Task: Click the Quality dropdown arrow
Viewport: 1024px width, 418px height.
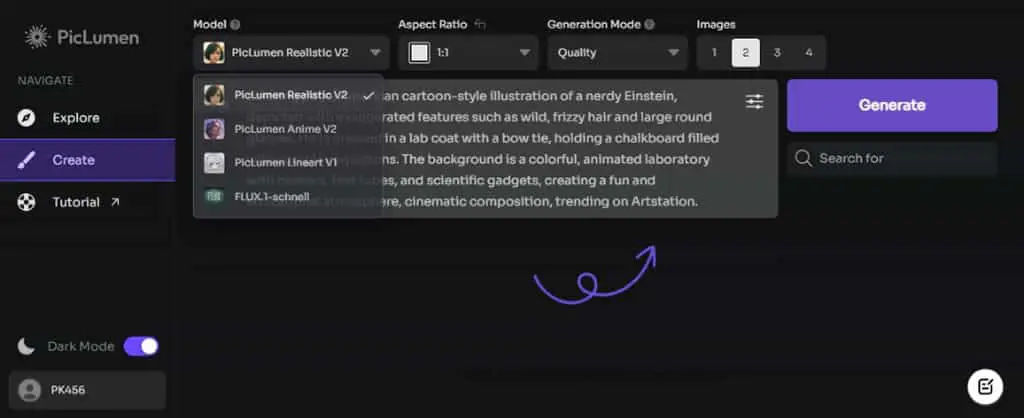Action: tap(674, 53)
